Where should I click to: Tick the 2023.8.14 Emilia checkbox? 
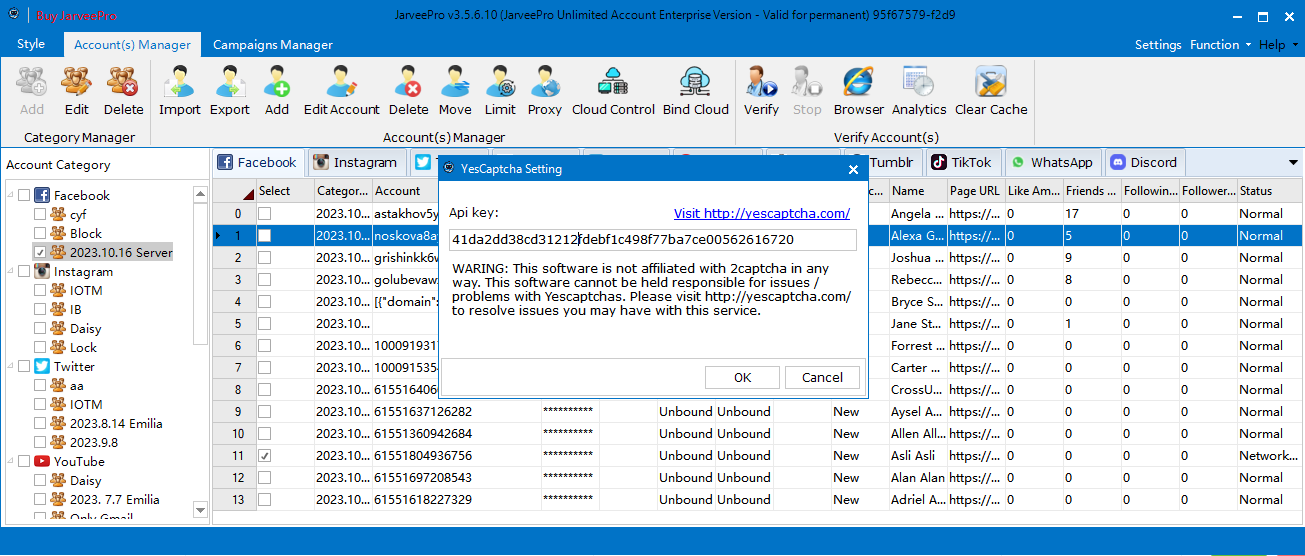tap(40, 423)
